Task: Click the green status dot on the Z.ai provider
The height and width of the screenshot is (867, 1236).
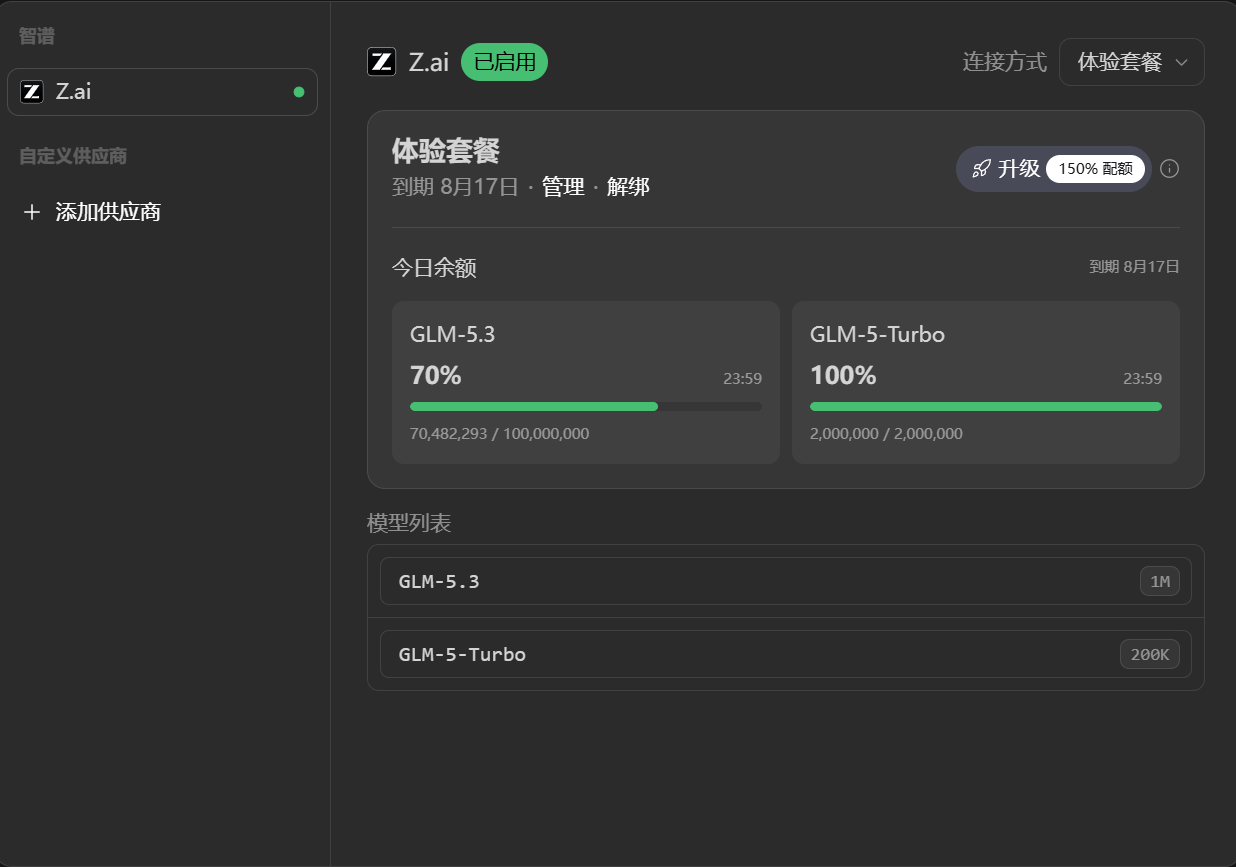Action: 298,92
